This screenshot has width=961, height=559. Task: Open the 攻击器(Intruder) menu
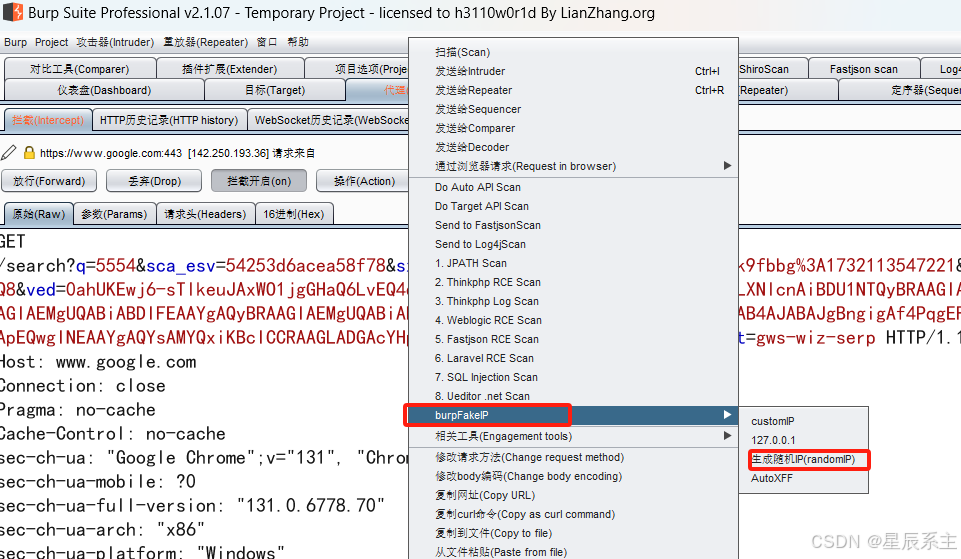click(115, 42)
